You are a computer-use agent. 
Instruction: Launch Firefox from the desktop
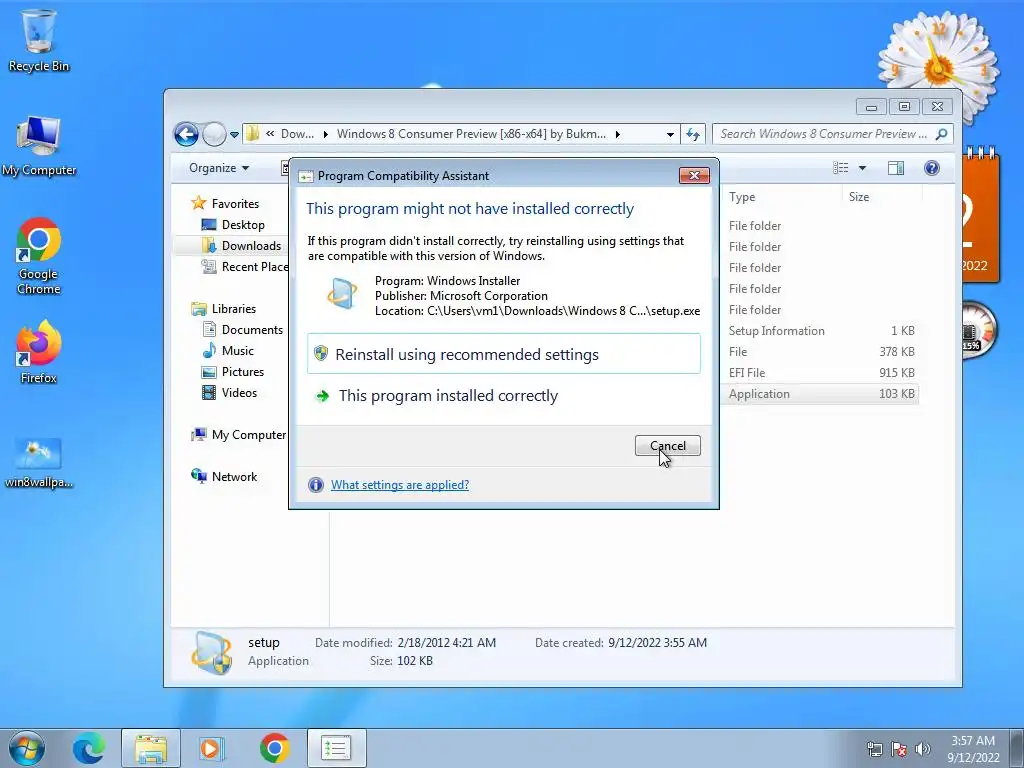click(x=39, y=351)
